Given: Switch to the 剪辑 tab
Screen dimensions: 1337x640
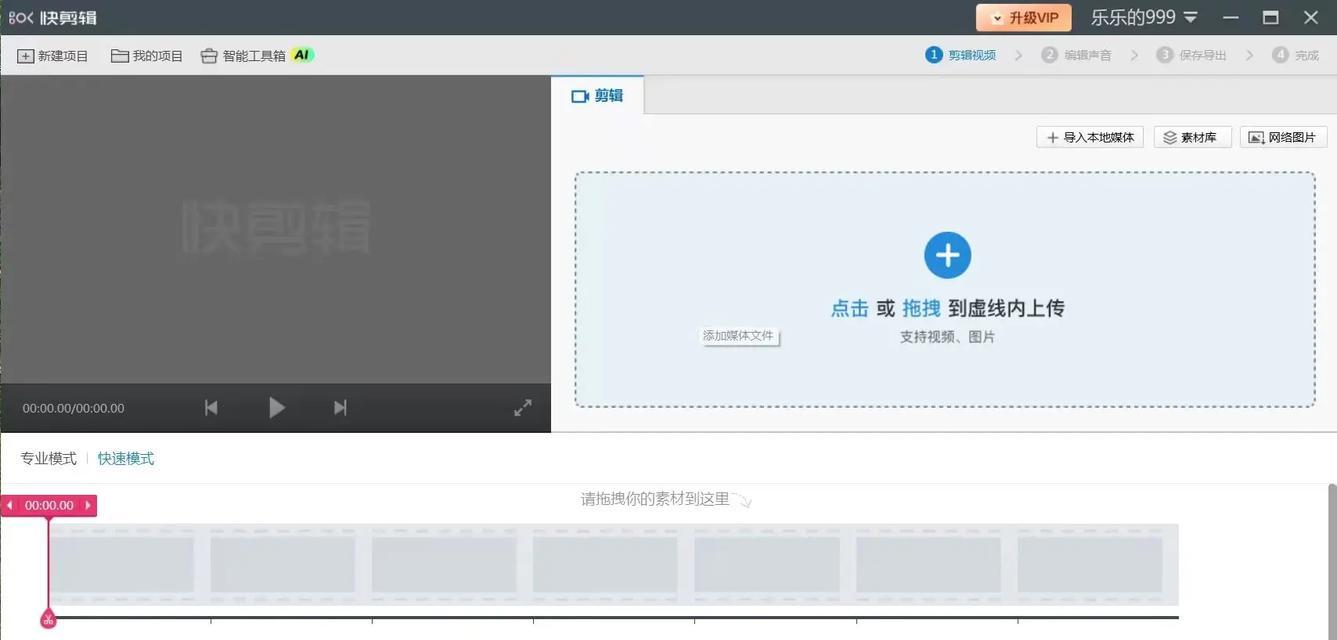Looking at the screenshot, I should coord(597,96).
